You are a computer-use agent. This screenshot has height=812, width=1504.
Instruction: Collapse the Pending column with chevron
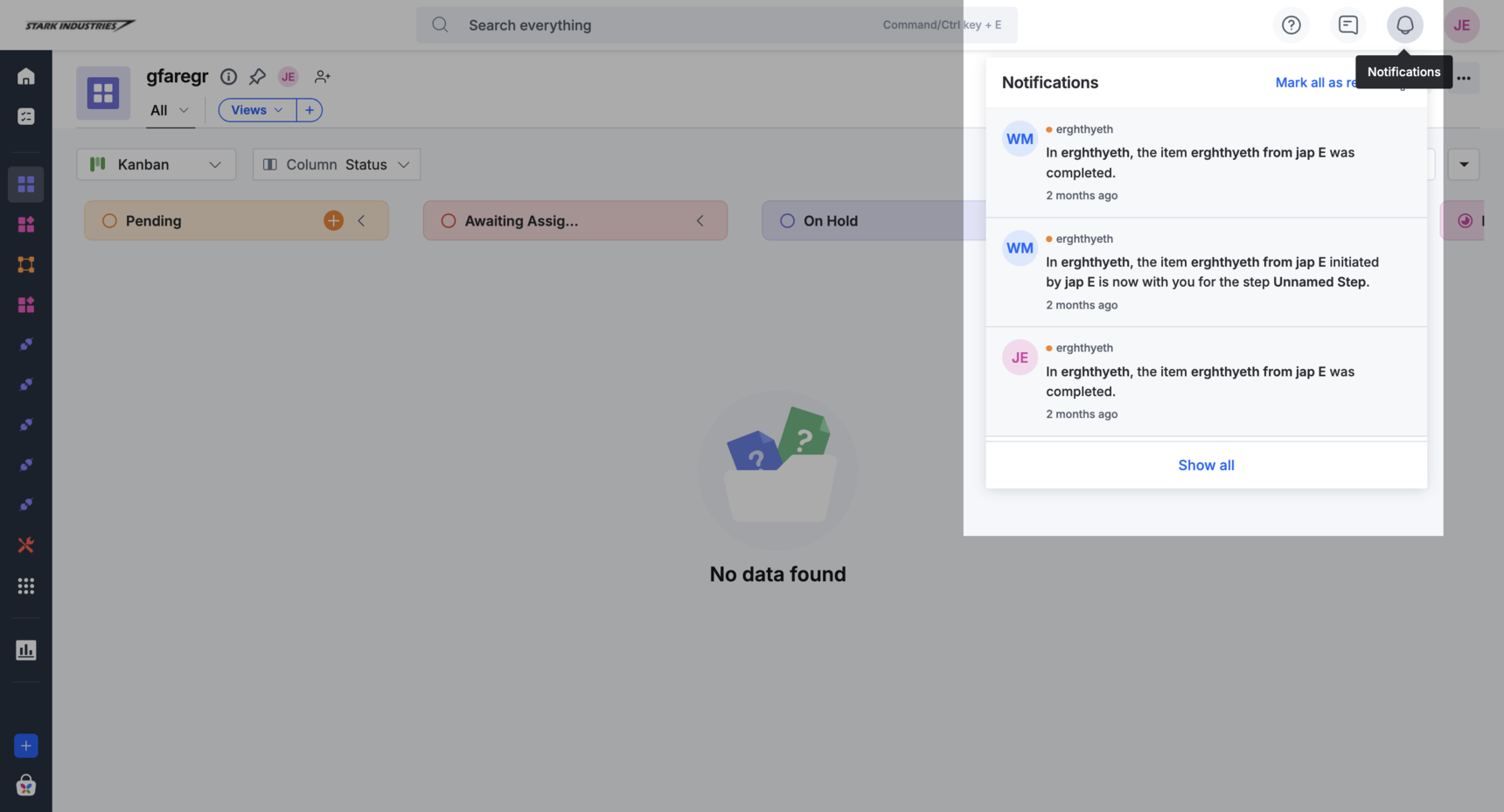coord(361,221)
